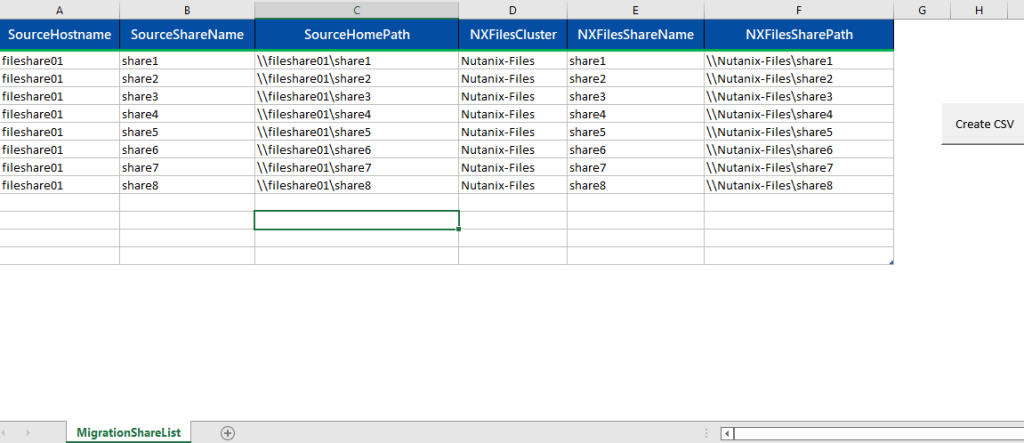Select column B header
Screen dimensions: 1024x443
pos(187,10)
